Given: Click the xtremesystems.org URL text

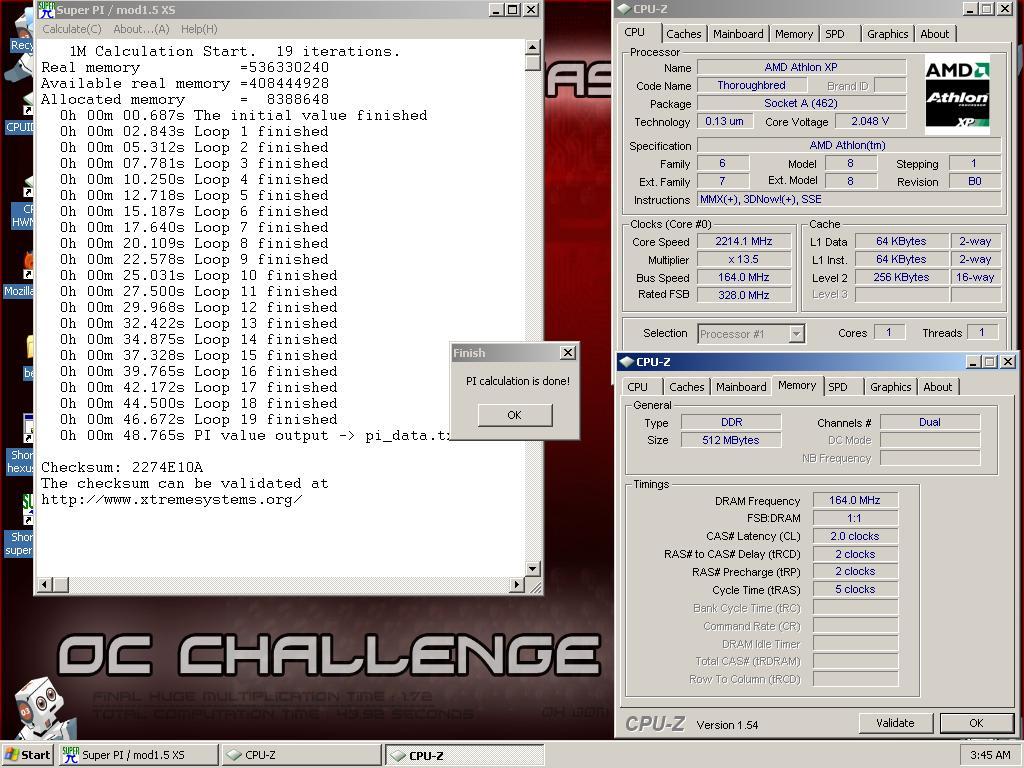Looking at the screenshot, I should 172,500.
